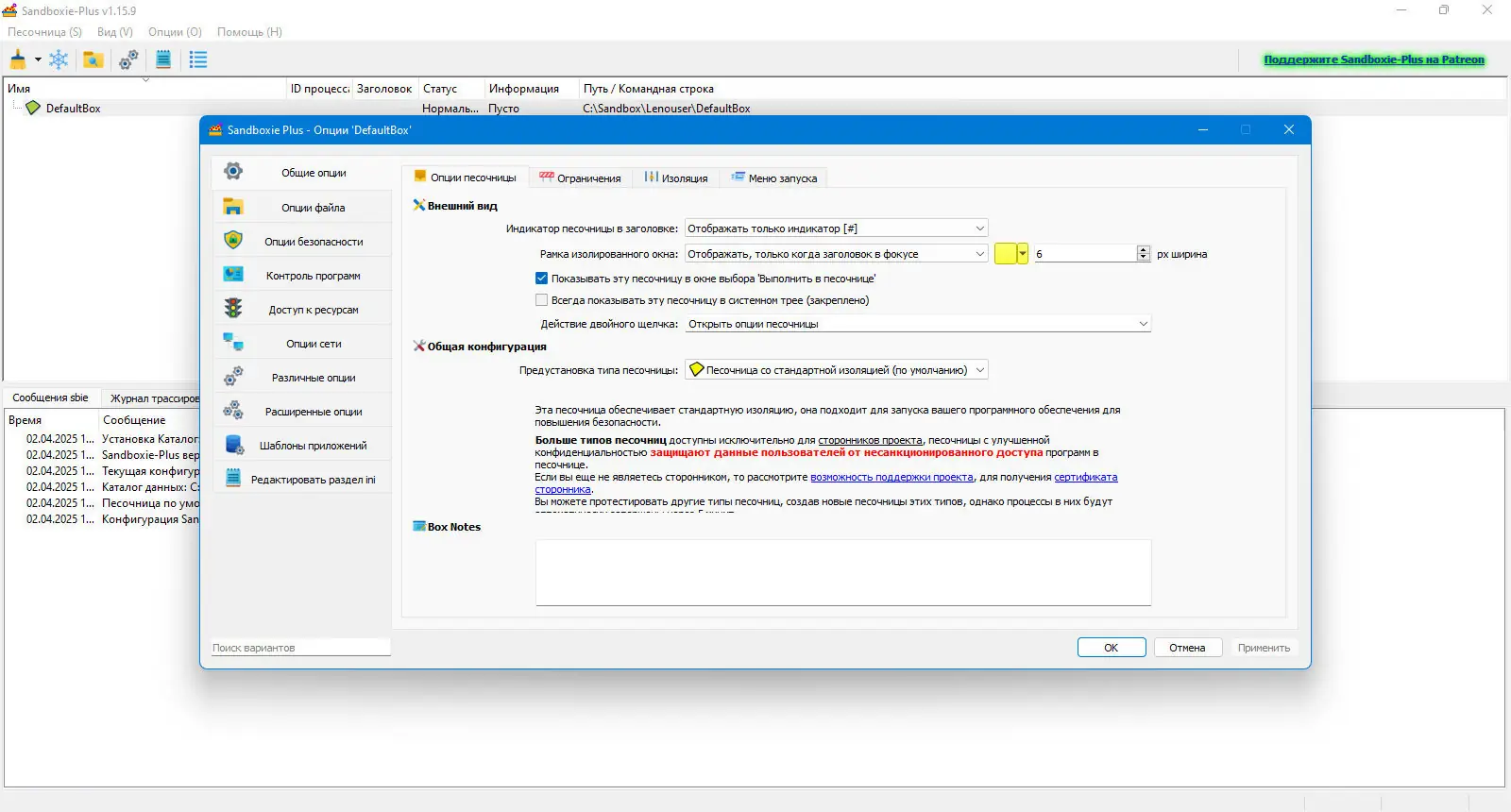
Task: Open the Опции файла section
Action: point(302,207)
